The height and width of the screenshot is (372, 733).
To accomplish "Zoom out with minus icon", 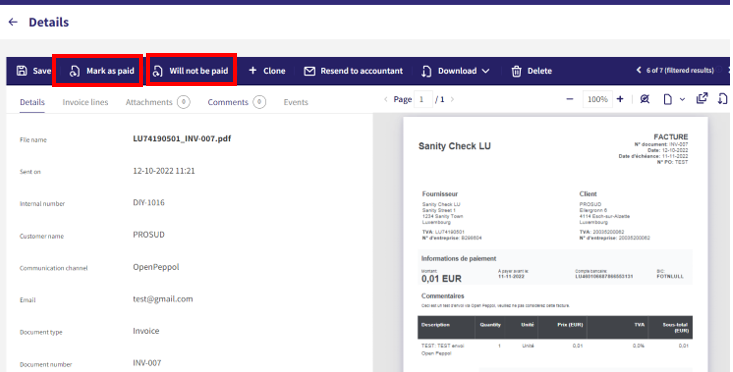I will [569, 99].
